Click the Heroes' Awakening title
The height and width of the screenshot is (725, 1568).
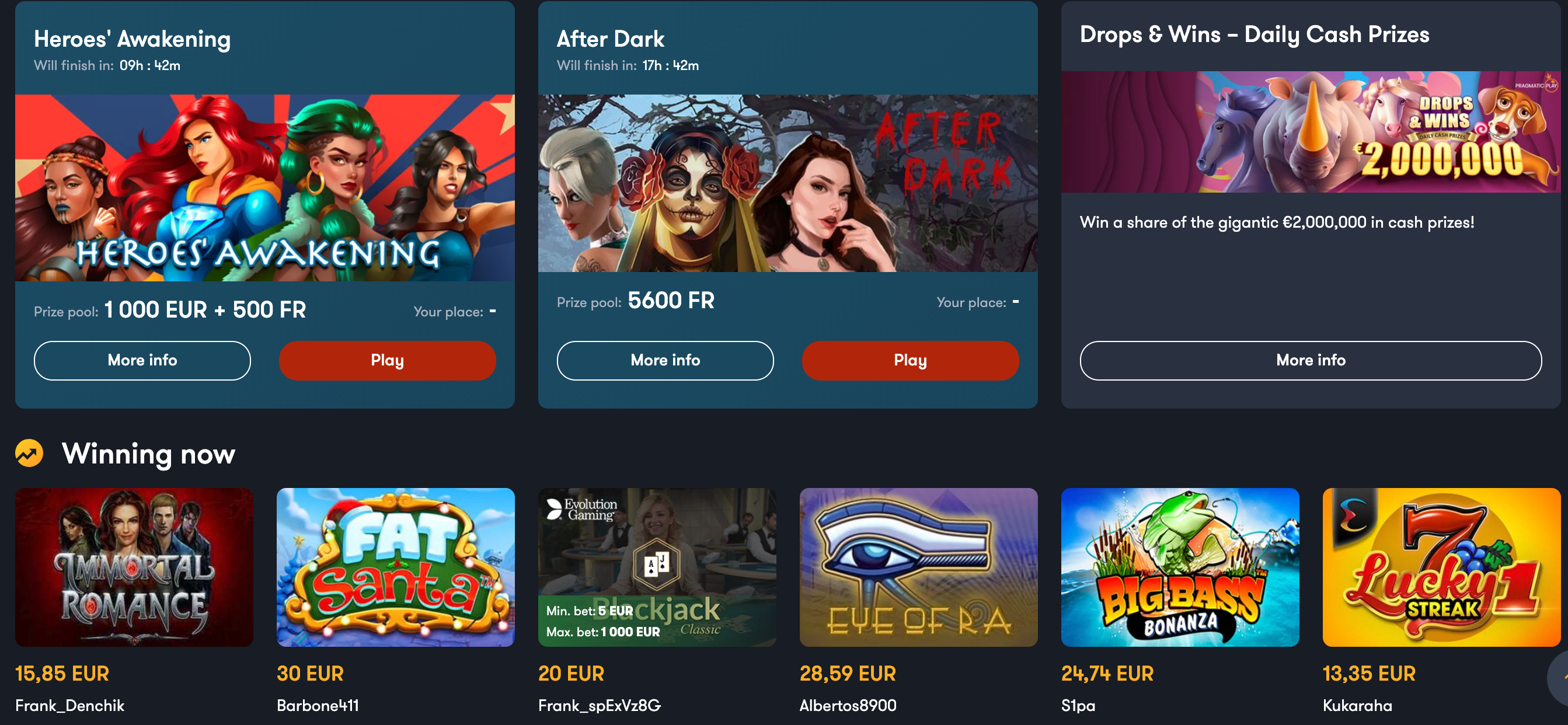132,39
